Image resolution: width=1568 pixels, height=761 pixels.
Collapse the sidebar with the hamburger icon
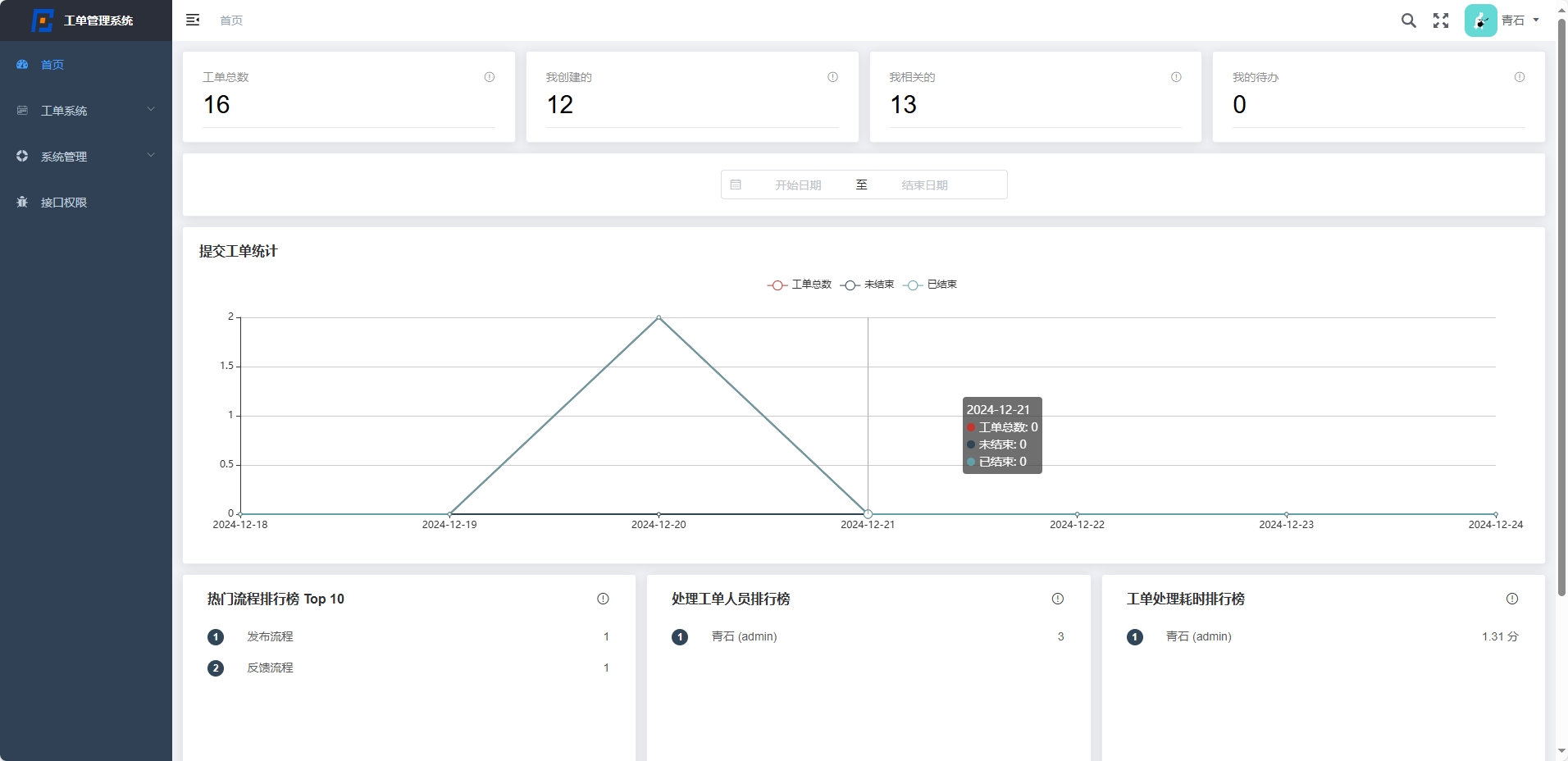coord(193,20)
